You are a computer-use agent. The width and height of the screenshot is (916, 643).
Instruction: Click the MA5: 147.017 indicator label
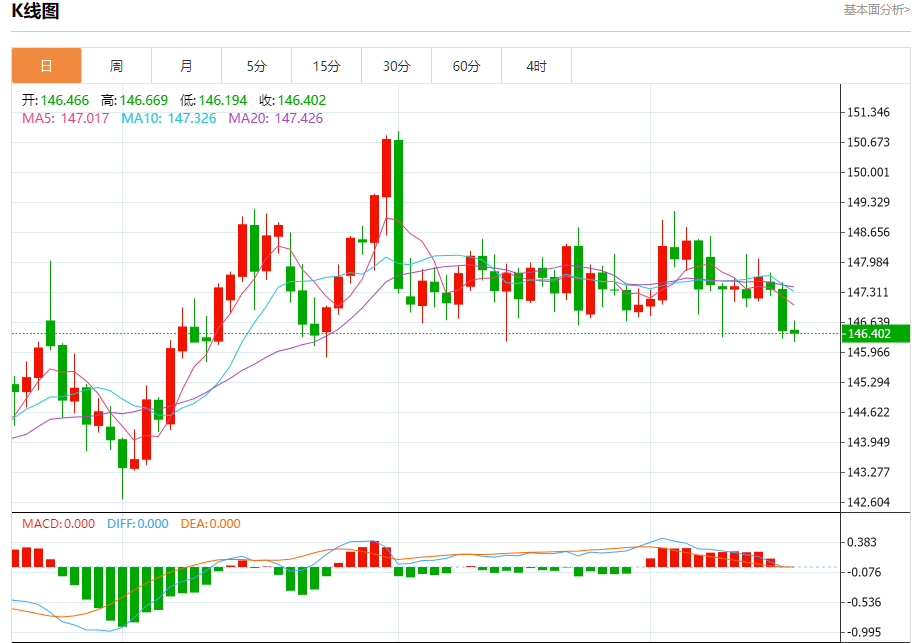67,118
